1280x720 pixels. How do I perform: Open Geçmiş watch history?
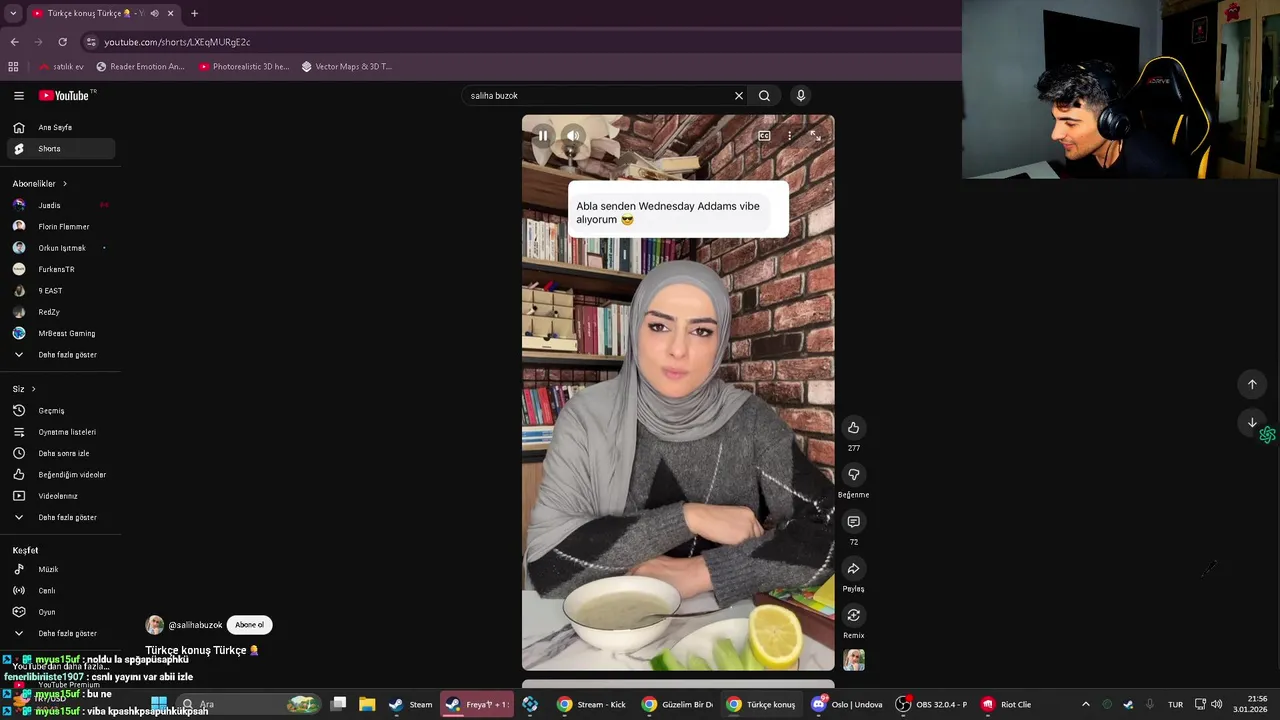coord(61,411)
